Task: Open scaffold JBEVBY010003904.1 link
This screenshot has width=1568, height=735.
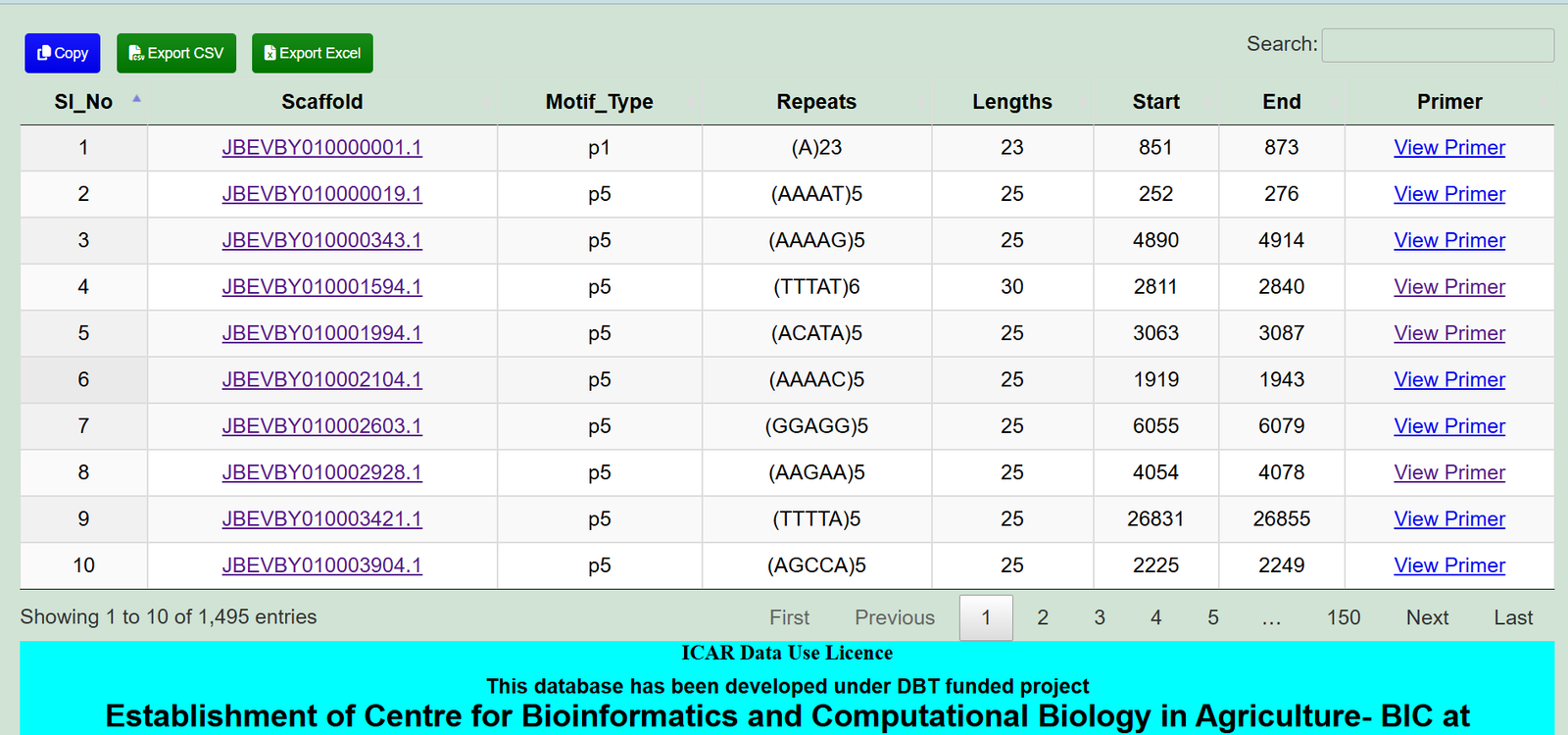Action: (x=321, y=565)
